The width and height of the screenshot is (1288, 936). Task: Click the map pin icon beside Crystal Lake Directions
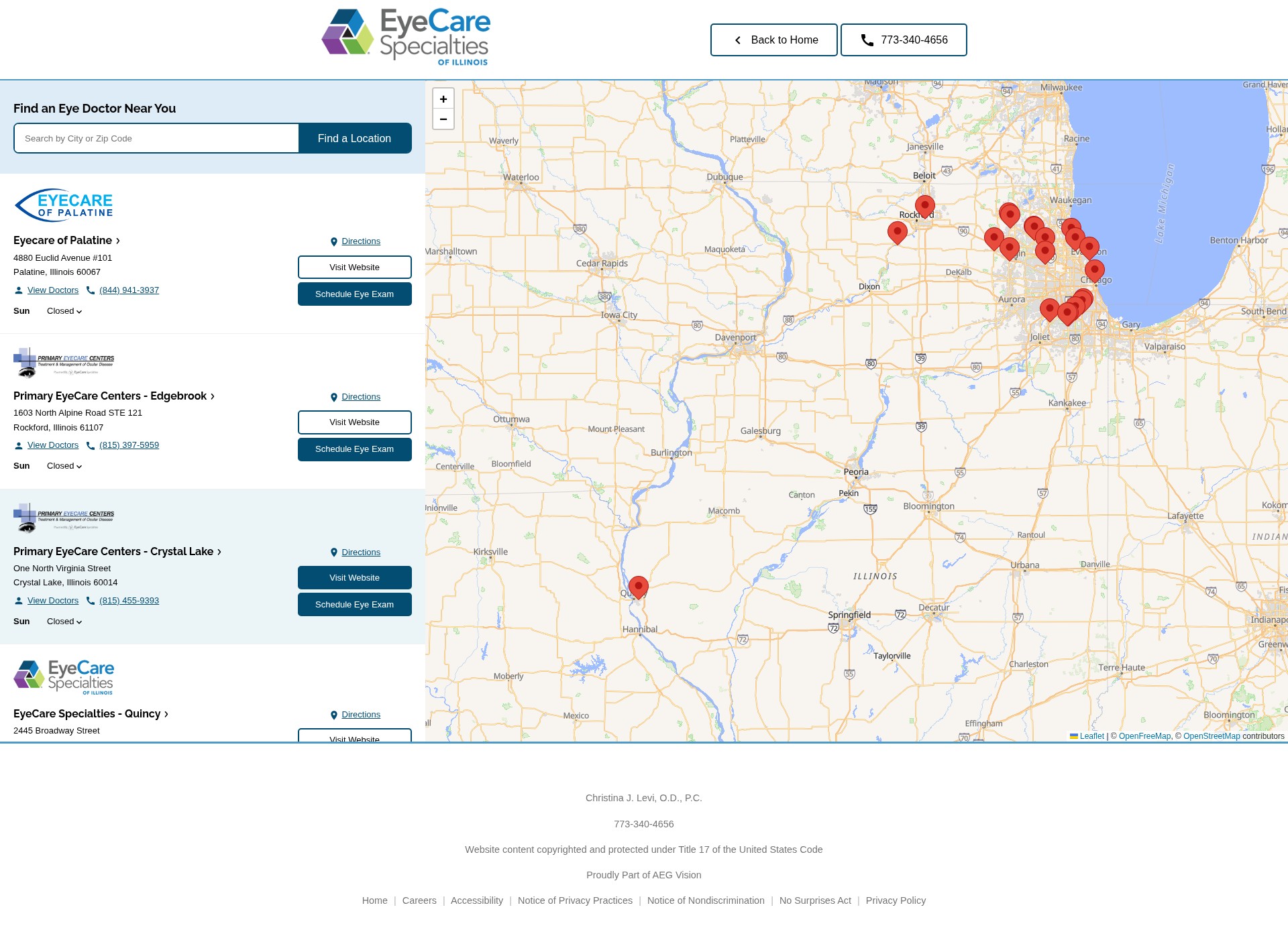334,553
